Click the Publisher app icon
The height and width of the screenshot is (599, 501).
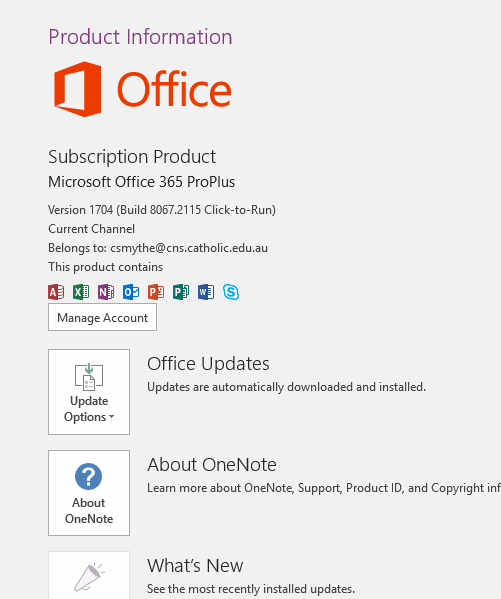point(181,292)
